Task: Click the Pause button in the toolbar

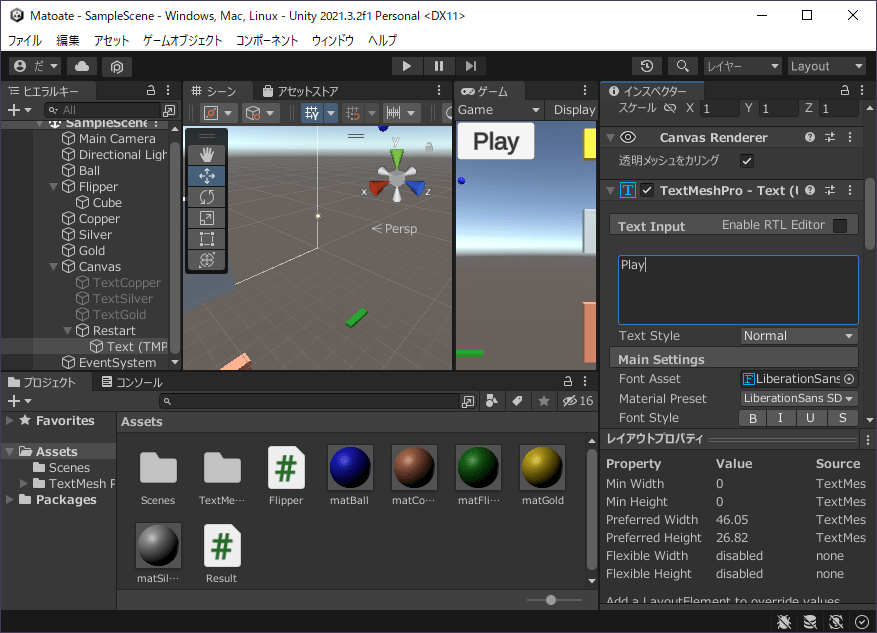Action: 438,66
